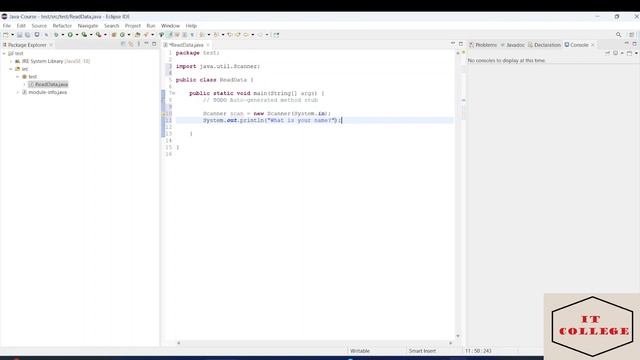Go to Last Edit Location icon
This screenshot has width=640, height=360.
point(230,35)
